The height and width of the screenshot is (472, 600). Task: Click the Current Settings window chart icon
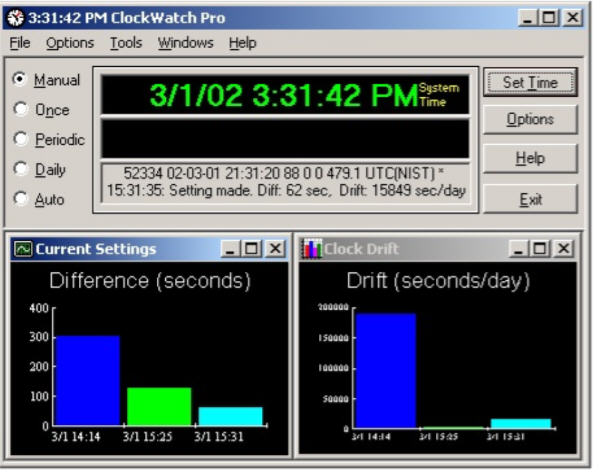(x=23, y=249)
